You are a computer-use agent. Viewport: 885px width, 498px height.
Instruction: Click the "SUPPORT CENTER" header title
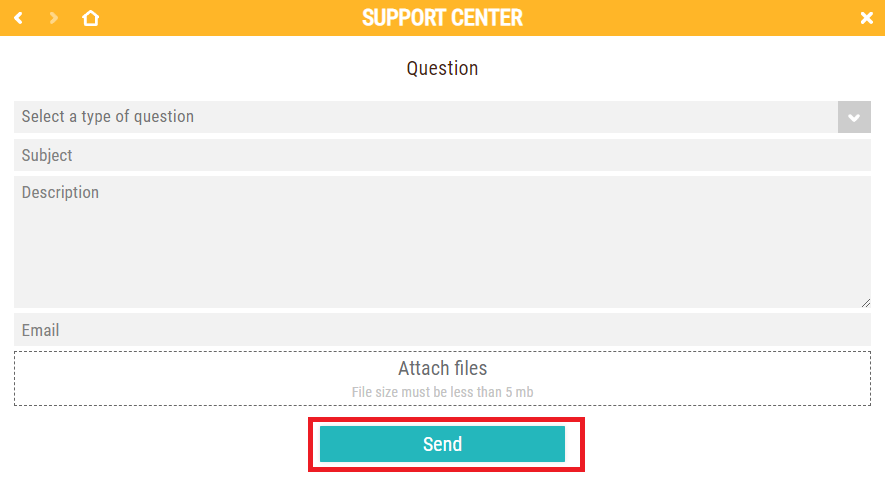pos(442,18)
